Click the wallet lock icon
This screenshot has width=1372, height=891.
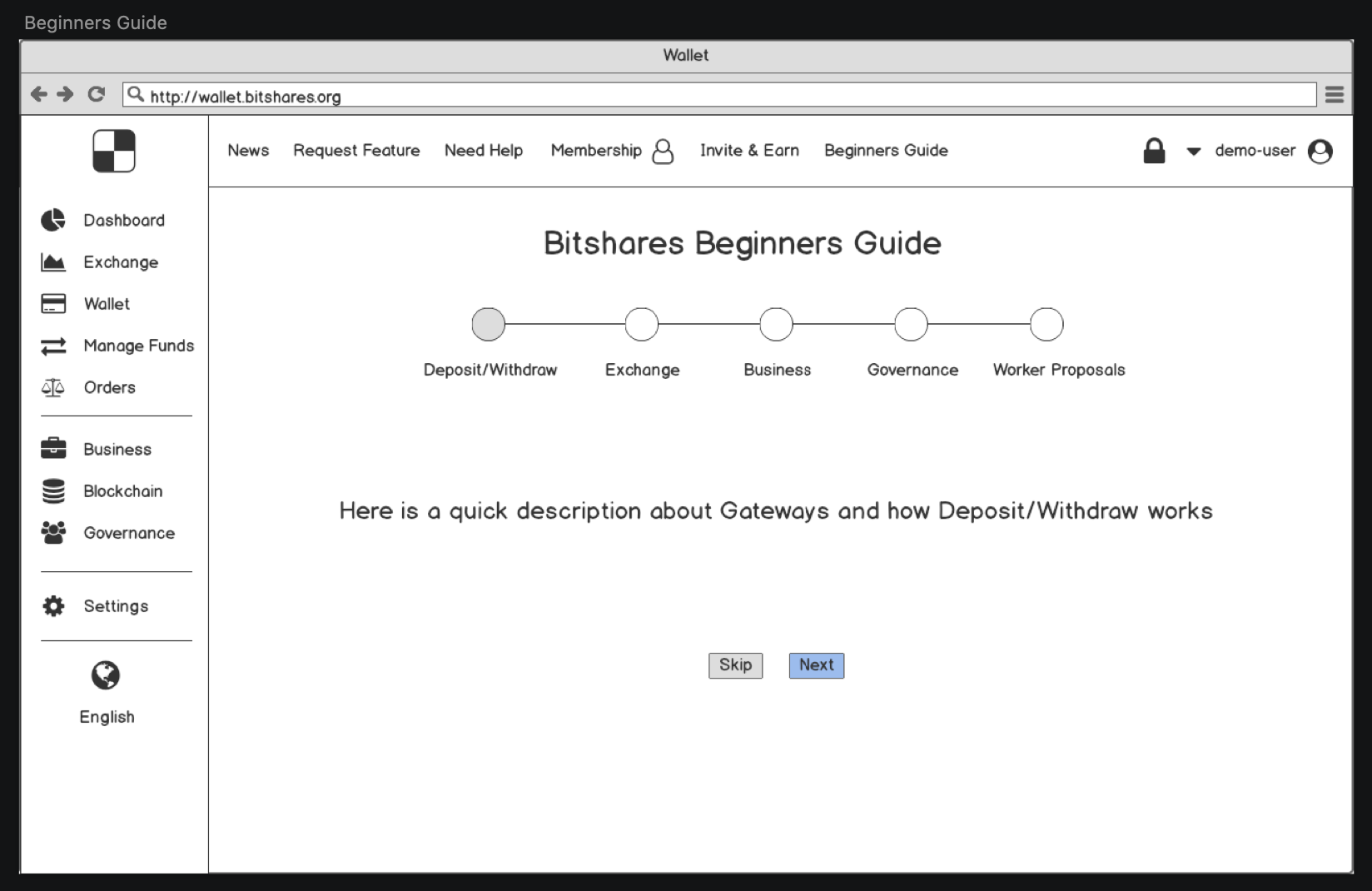(x=1154, y=151)
